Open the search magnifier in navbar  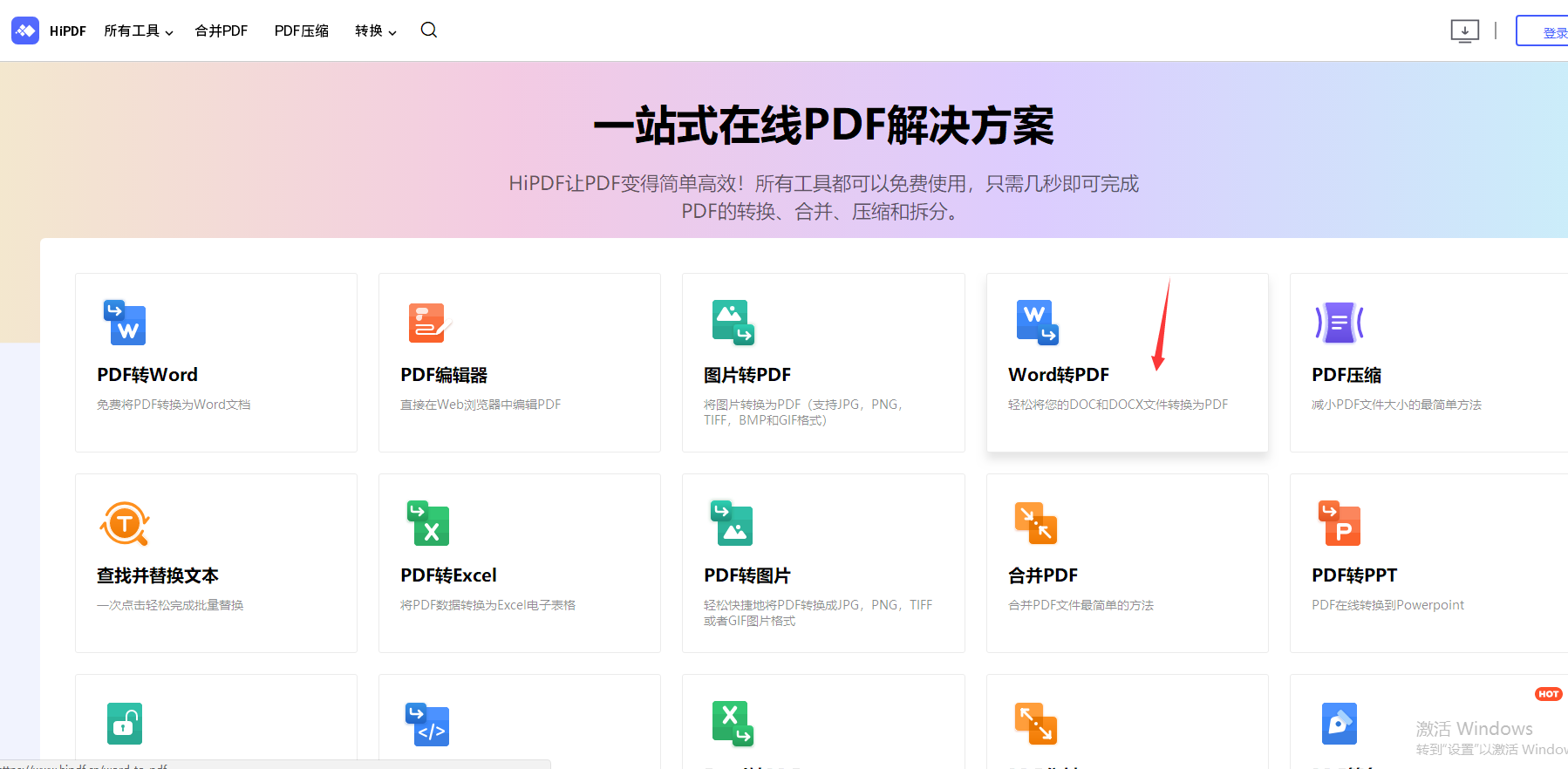point(429,31)
